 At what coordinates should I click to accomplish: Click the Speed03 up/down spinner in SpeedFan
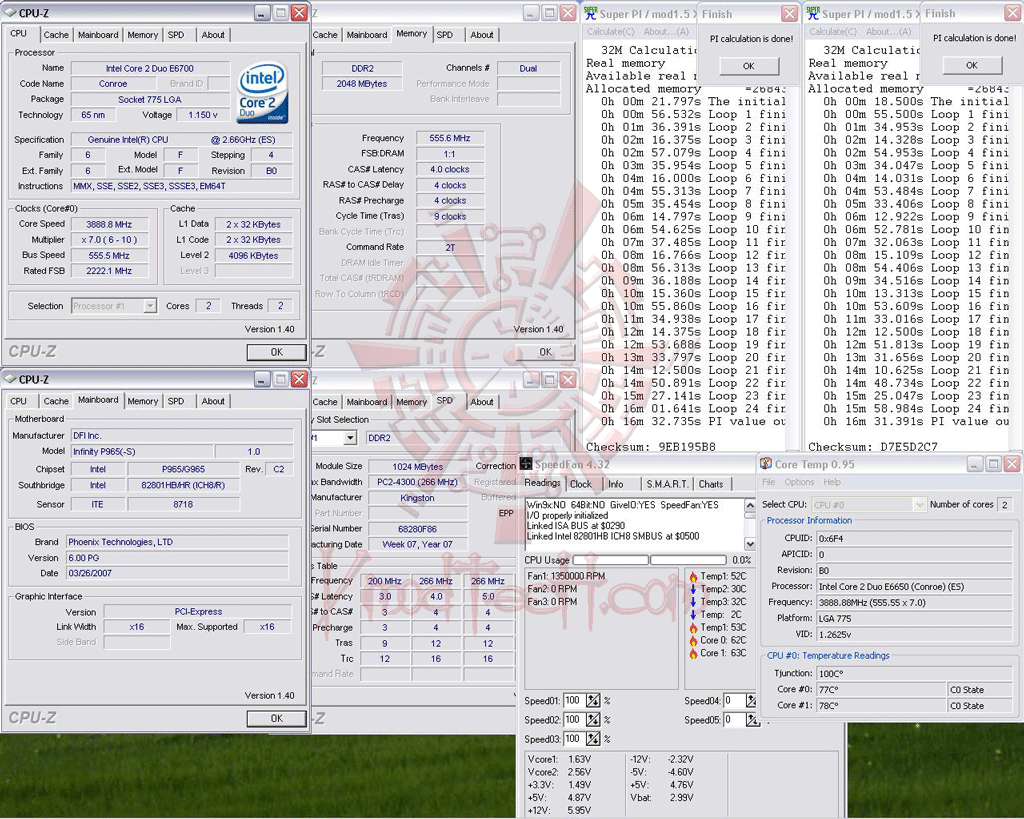(x=593, y=739)
